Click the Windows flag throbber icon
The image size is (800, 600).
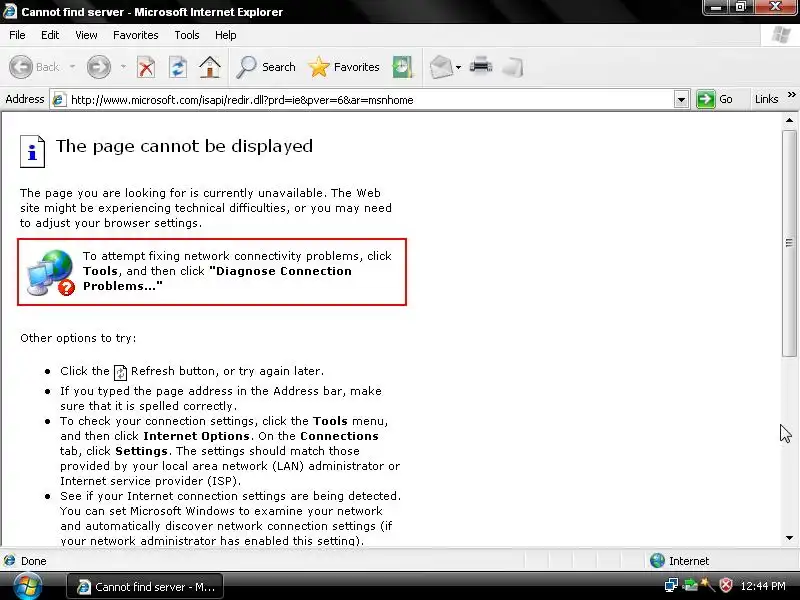pos(780,35)
